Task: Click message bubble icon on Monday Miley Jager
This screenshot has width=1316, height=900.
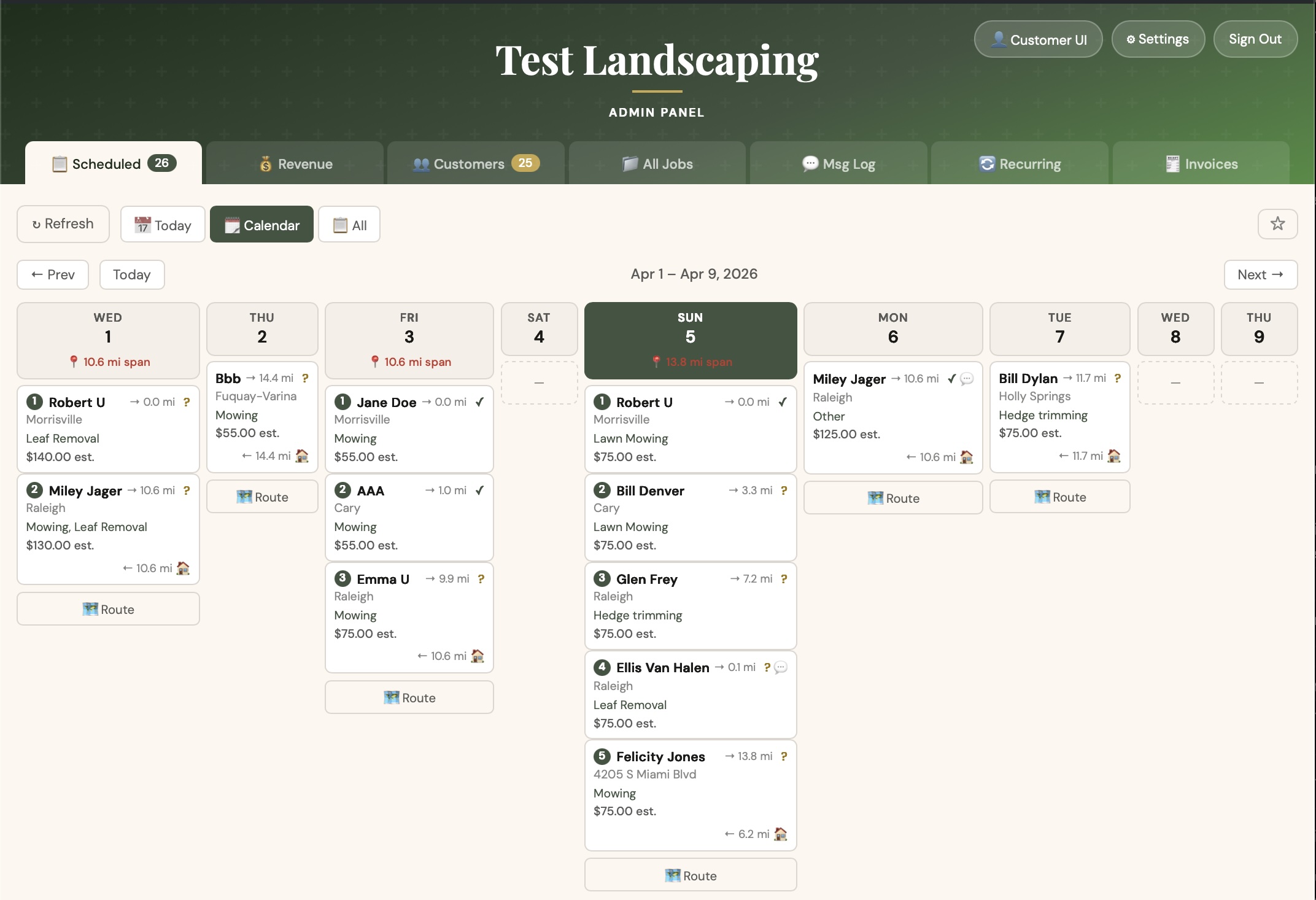Action: coord(967,379)
